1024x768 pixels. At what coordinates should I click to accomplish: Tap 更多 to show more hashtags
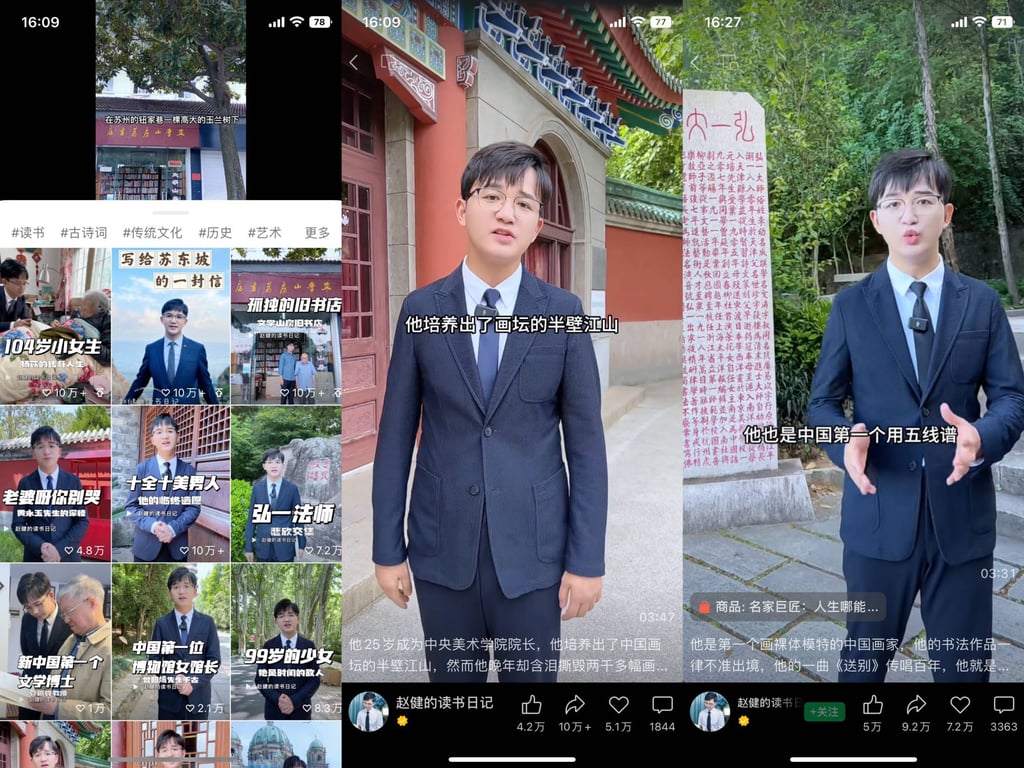pyautogui.click(x=317, y=232)
